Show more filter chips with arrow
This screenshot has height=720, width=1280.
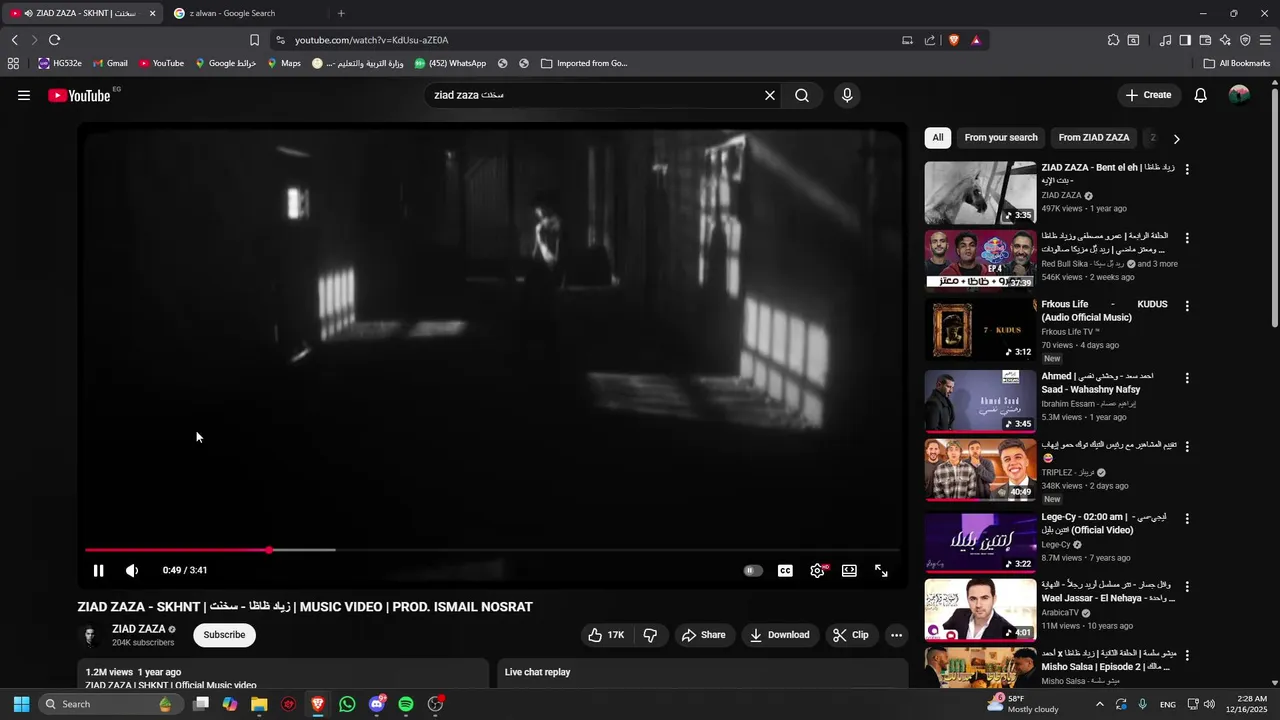click(1176, 139)
